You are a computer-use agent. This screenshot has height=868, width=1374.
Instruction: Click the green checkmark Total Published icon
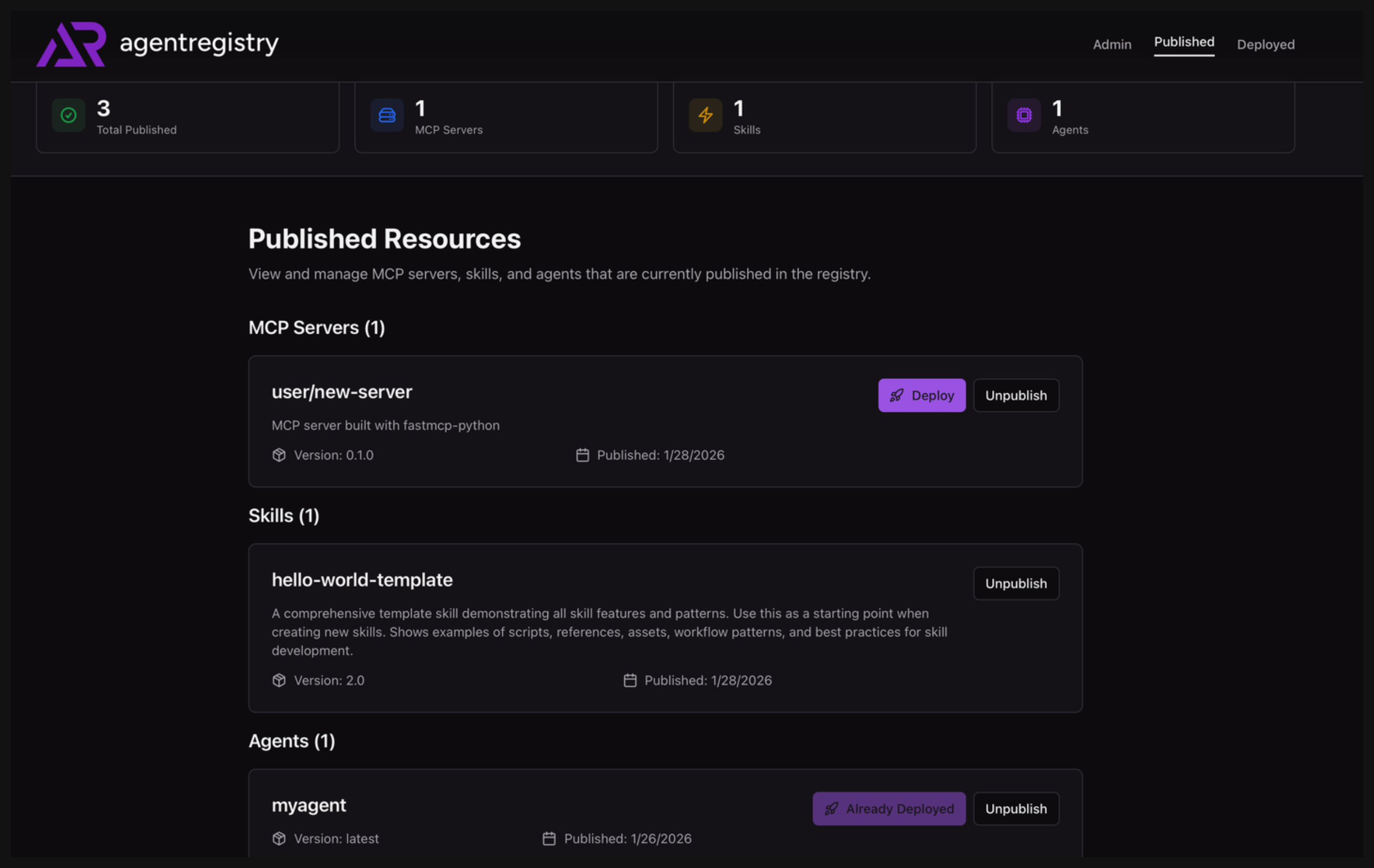[x=68, y=115]
